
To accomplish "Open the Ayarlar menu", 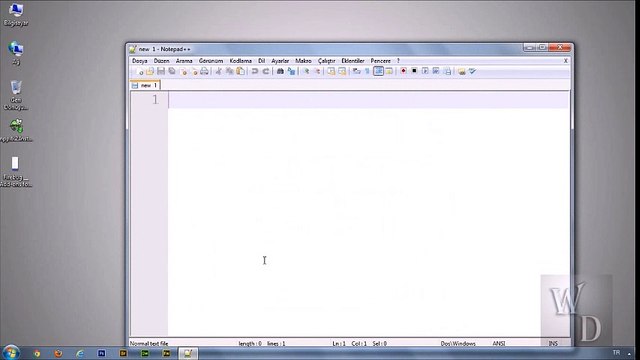I will tap(280, 61).
